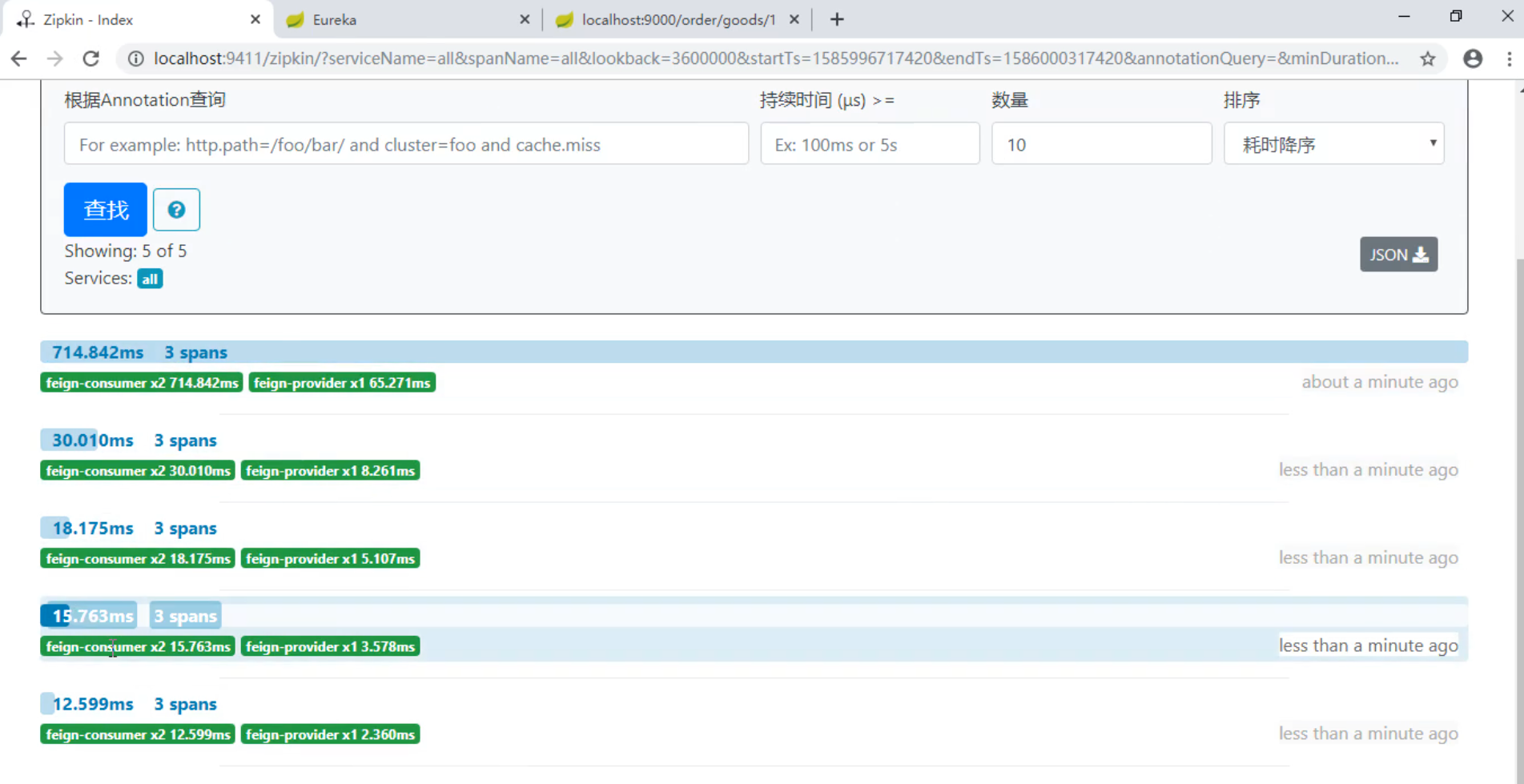The image size is (1524, 784).
Task: Click the 'all' services badge
Action: tap(150, 279)
